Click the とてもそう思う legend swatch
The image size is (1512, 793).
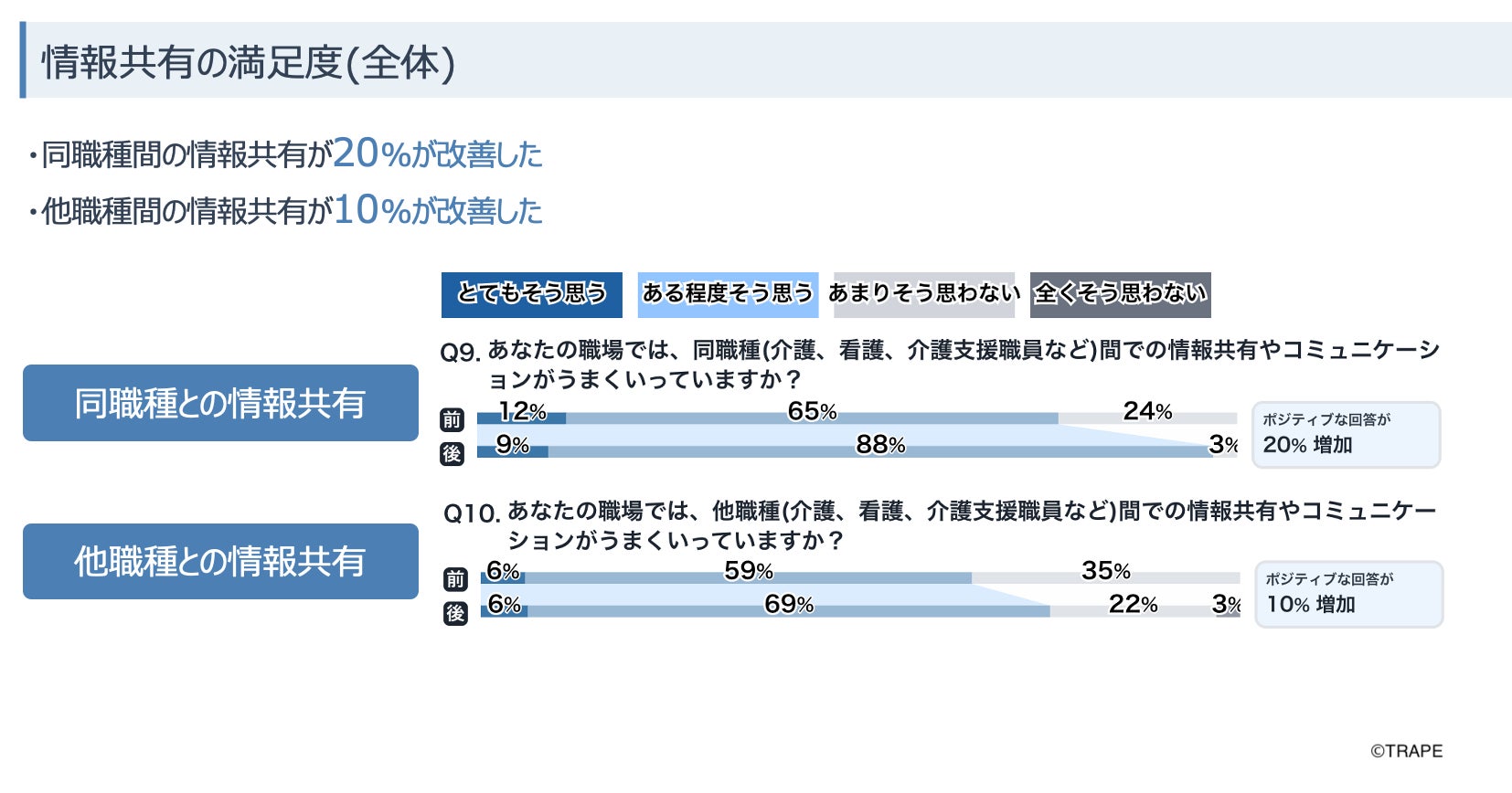[531, 294]
